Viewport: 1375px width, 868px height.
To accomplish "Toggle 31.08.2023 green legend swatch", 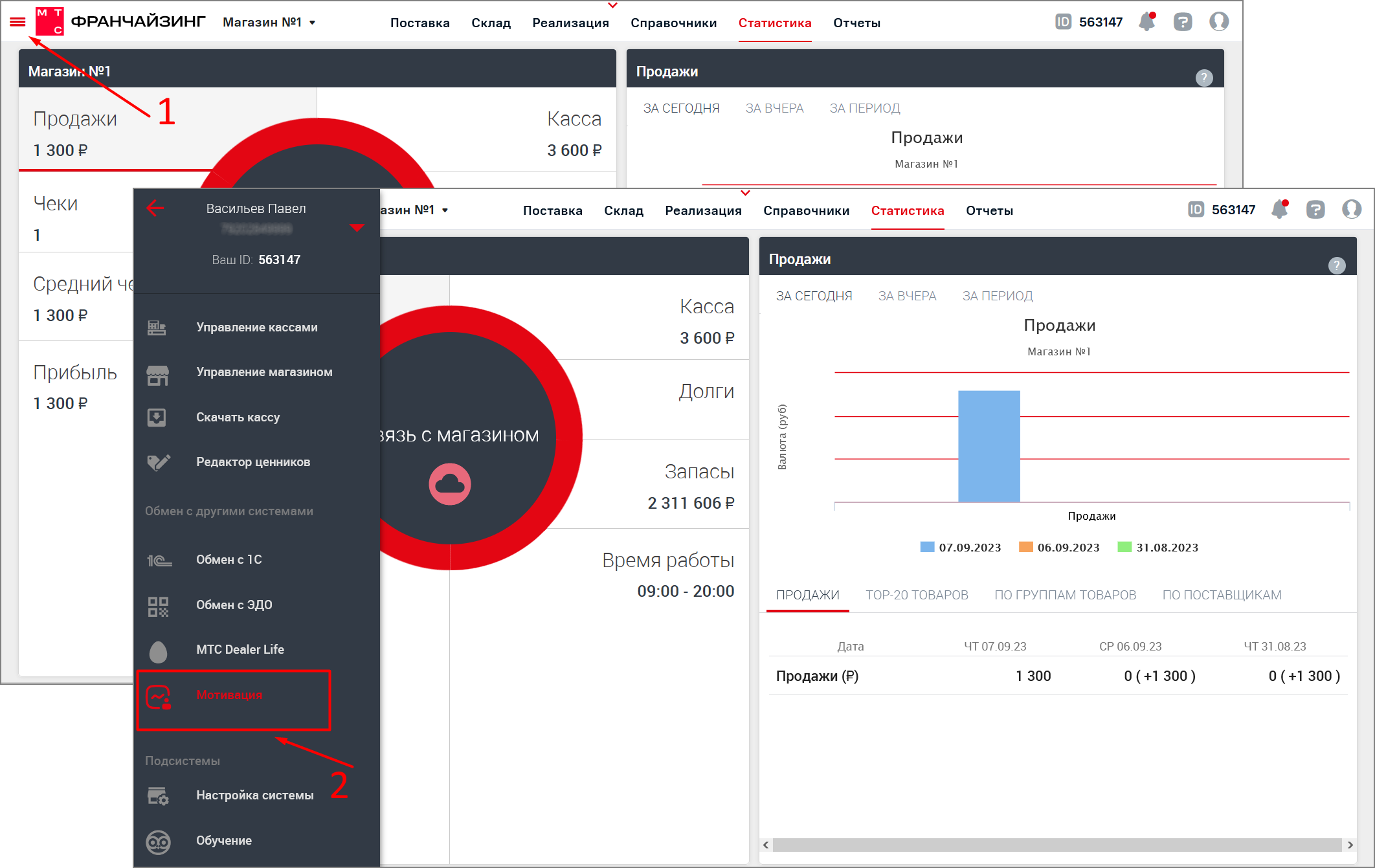I will click(x=1124, y=547).
